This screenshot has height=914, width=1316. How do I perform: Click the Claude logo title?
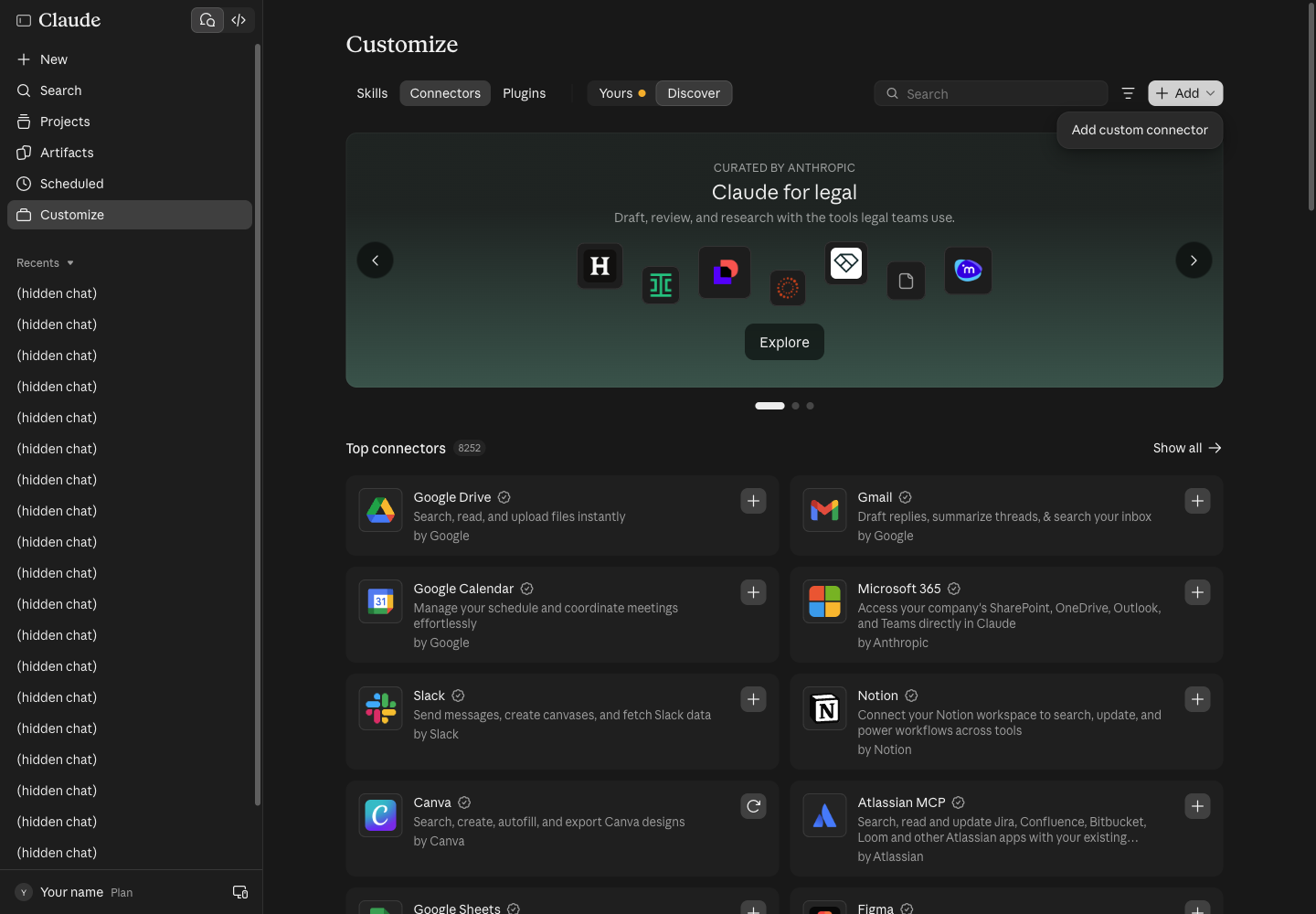[69, 20]
